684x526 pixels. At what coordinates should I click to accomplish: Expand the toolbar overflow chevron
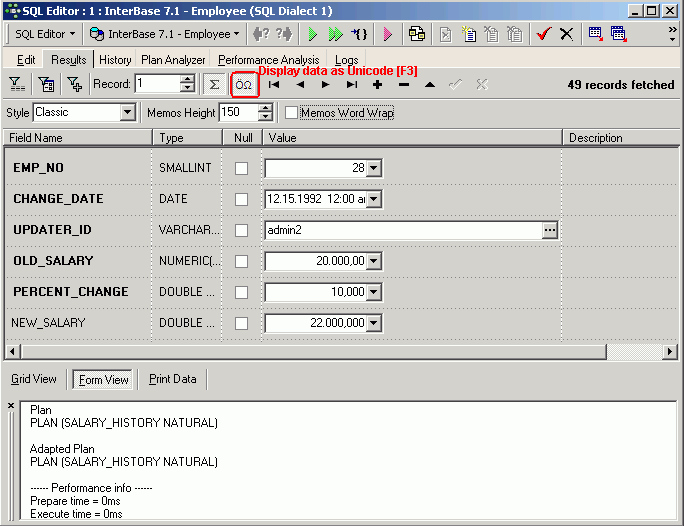pos(673,34)
